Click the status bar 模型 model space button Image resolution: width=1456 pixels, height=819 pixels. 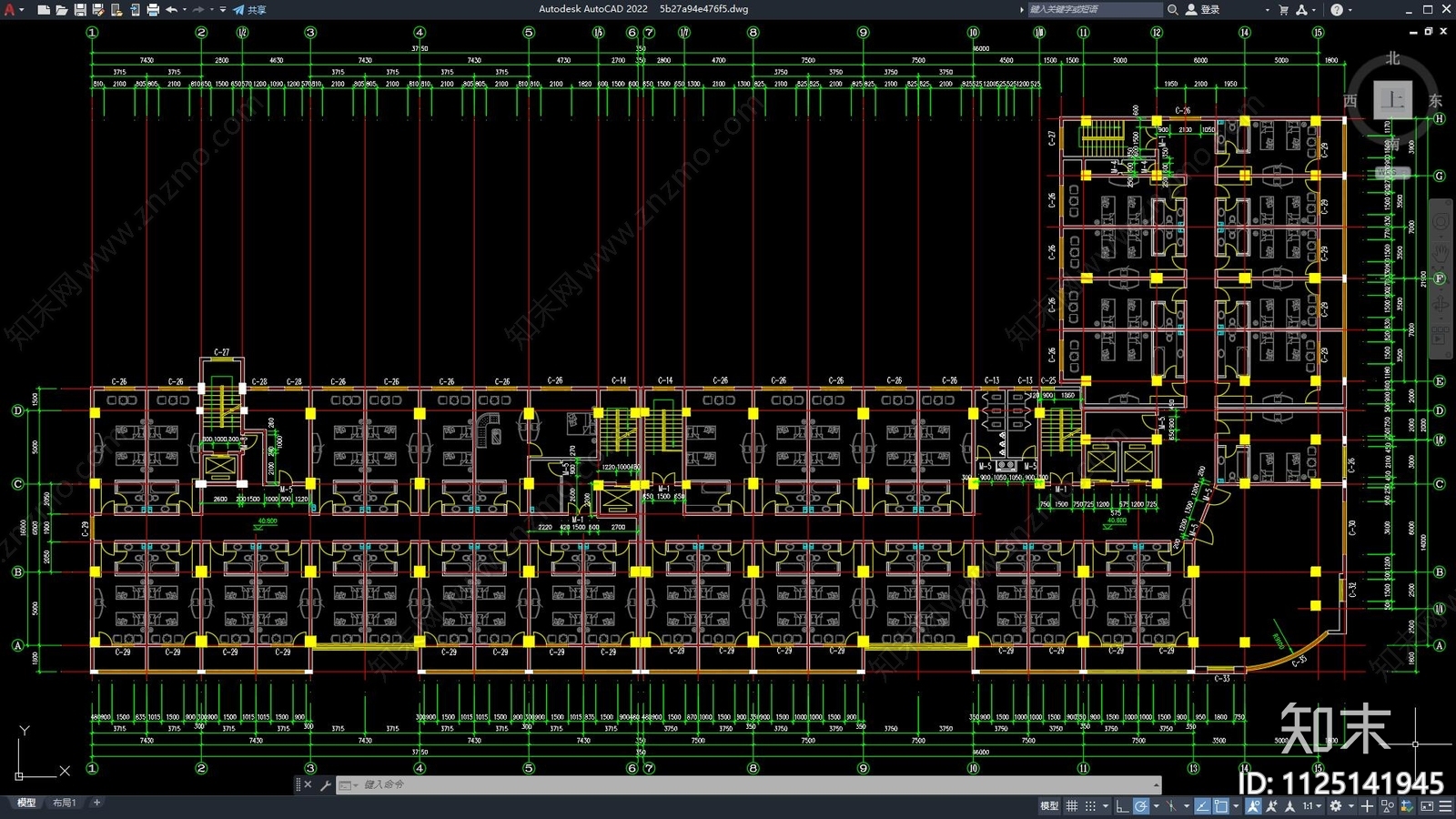(1049, 805)
